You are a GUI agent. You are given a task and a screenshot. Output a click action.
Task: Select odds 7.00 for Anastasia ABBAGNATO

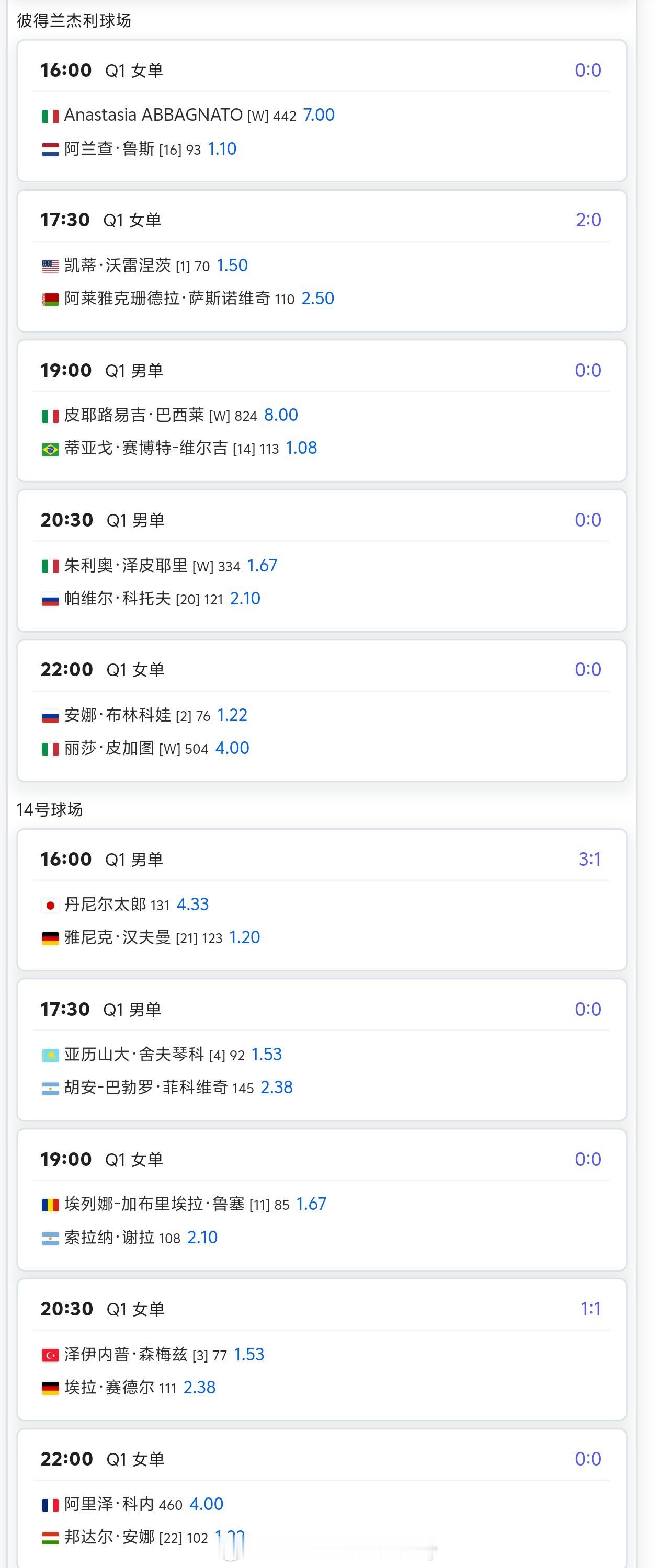pyautogui.click(x=319, y=115)
